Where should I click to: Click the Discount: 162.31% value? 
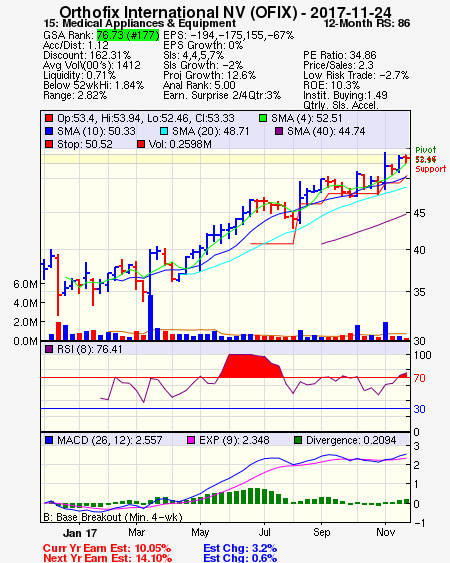(87, 55)
